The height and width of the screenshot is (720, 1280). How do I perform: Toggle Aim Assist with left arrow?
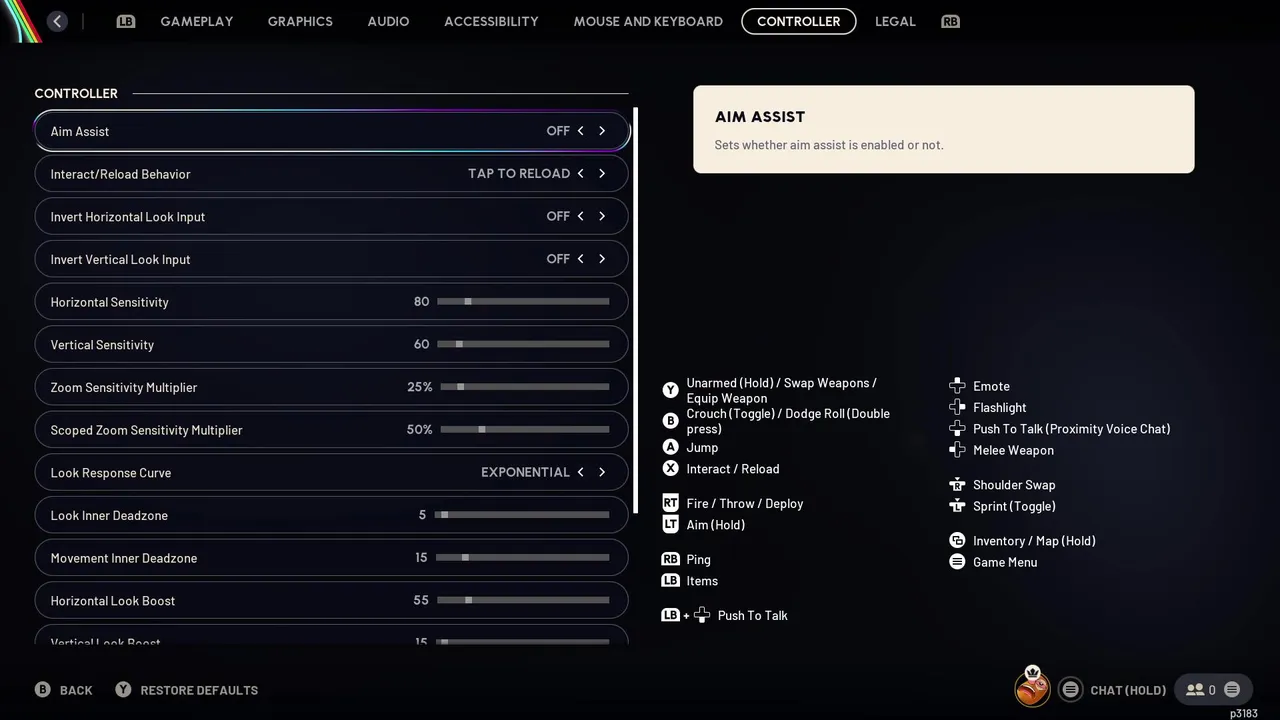580,131
